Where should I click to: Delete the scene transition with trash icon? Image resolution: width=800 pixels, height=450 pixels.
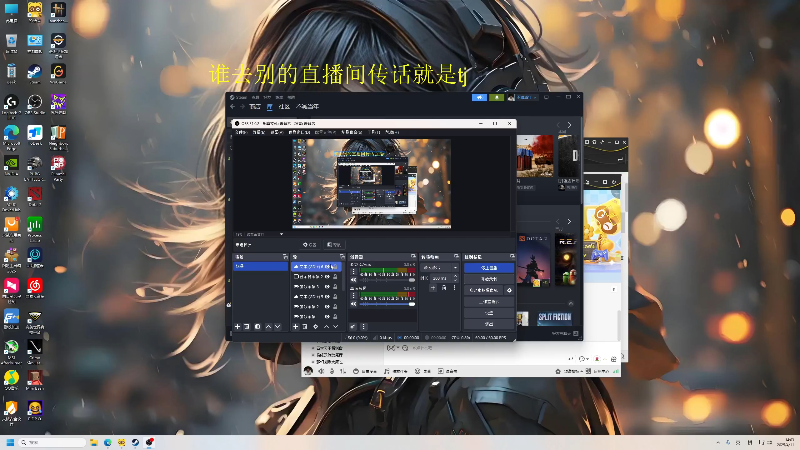click(444, 288)
